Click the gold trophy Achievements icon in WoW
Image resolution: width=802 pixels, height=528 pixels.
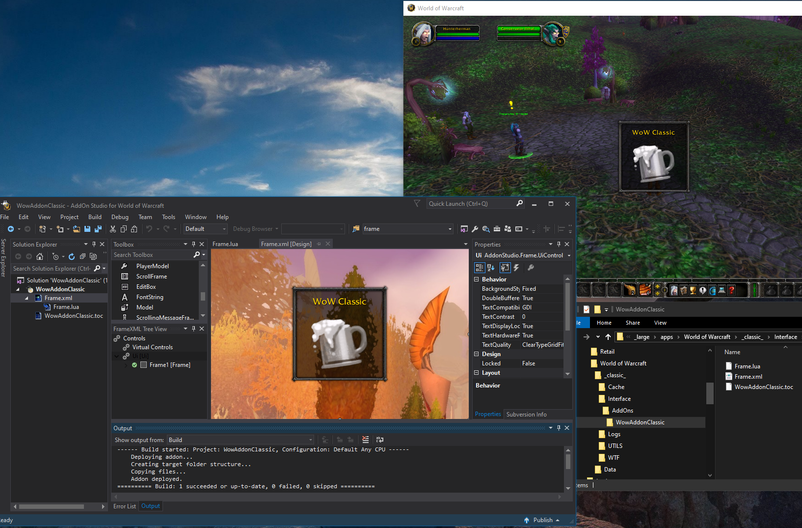point(693,291)
